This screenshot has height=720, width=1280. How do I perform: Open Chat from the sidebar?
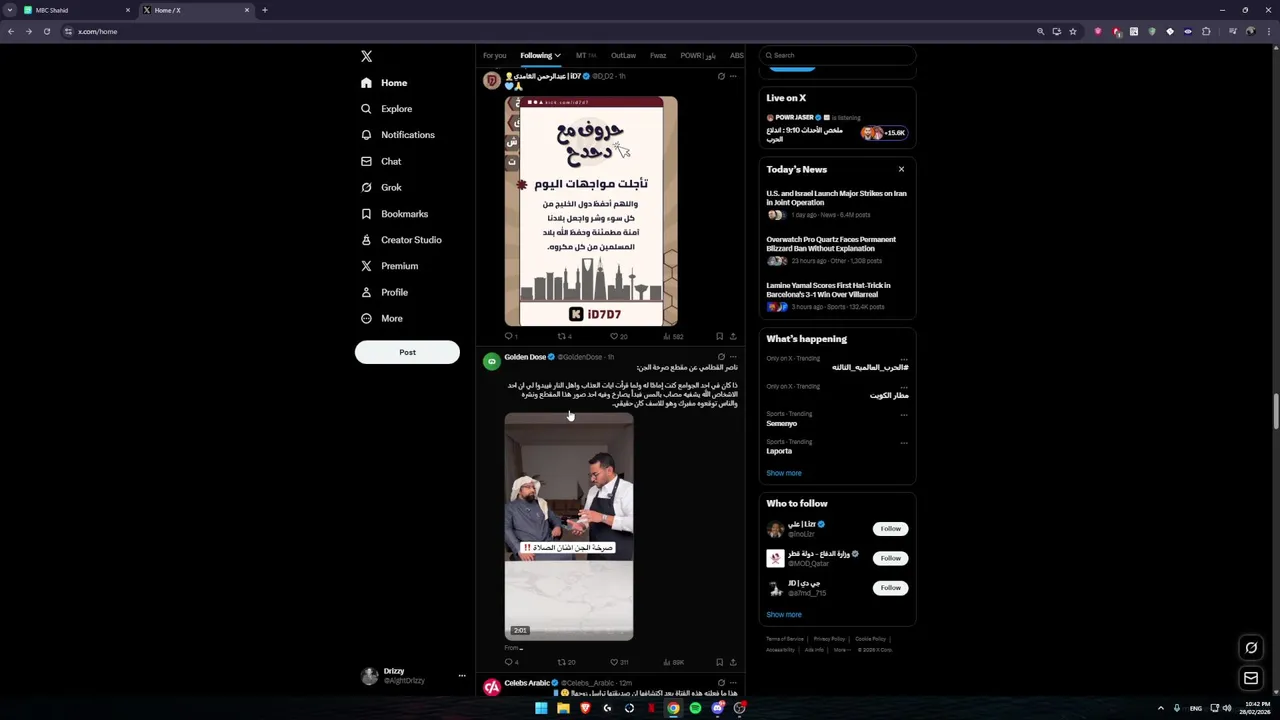pos(381,161)
